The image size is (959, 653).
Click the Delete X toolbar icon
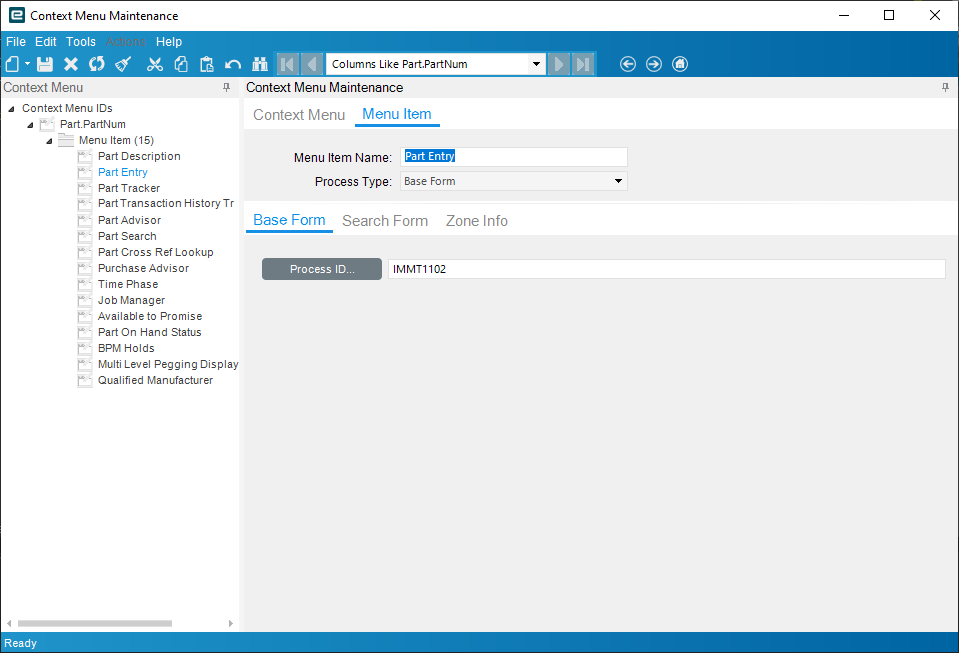(x=71, y=64)
